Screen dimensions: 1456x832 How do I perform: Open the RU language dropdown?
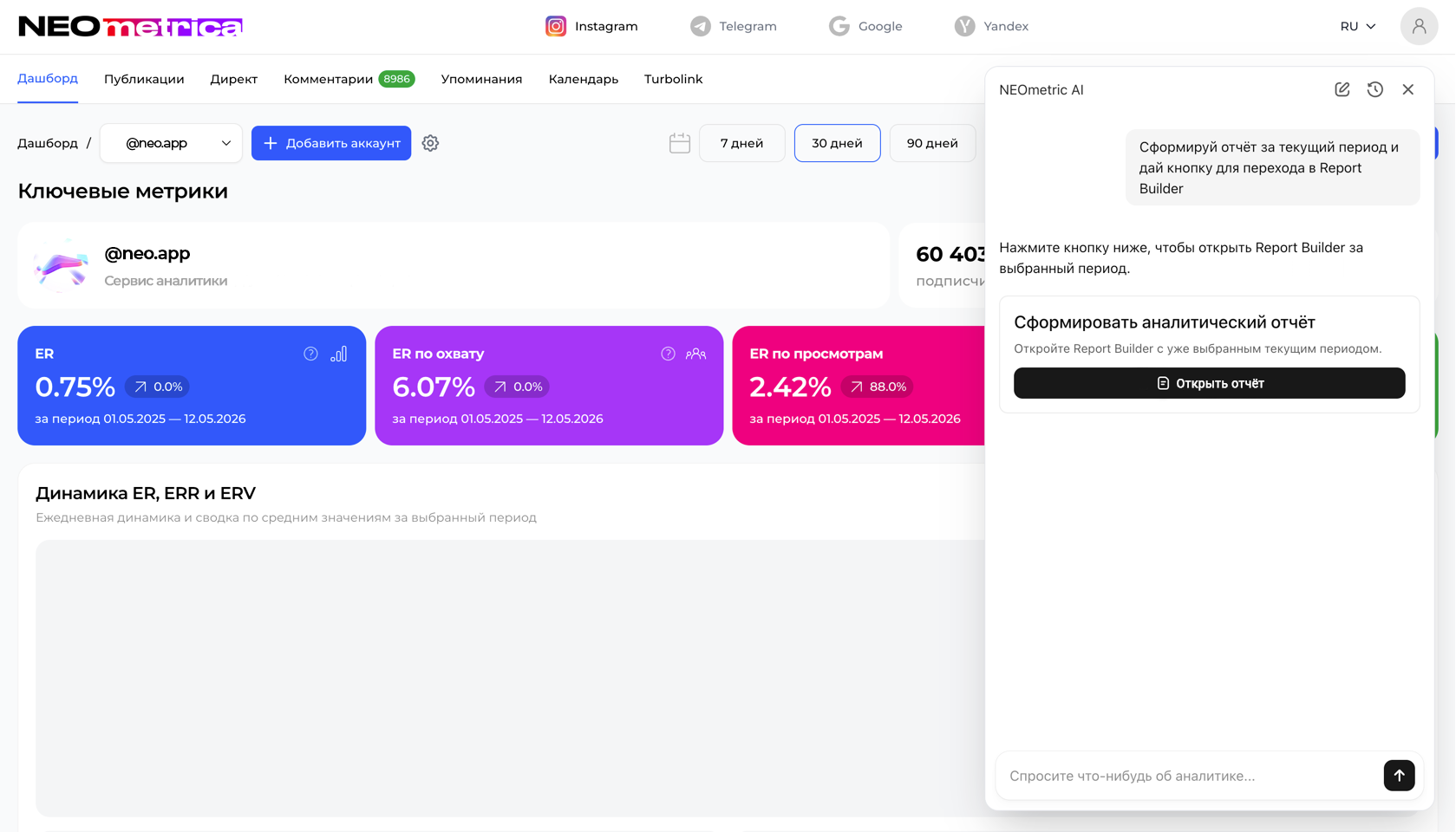point(1358,26)
